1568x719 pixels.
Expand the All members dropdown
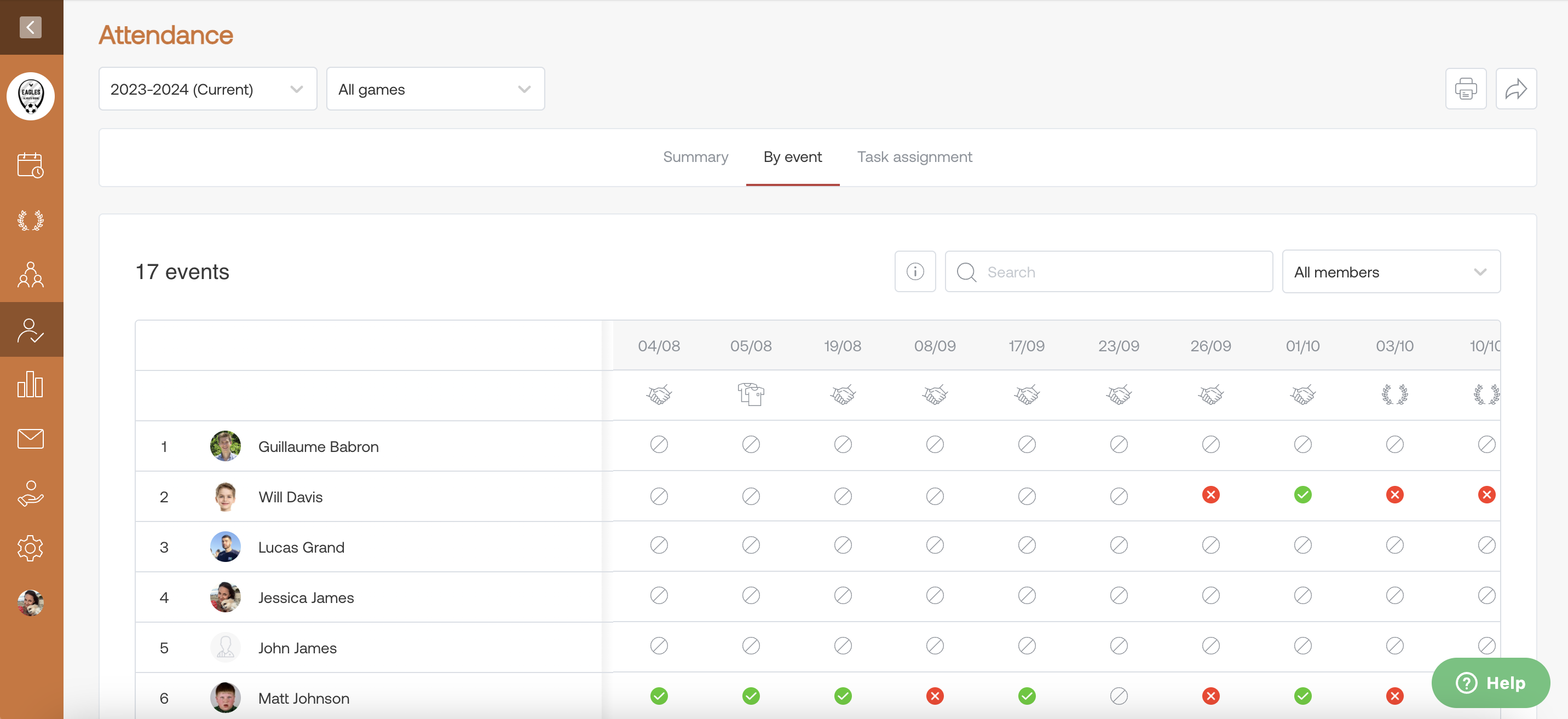point(1391,271)
